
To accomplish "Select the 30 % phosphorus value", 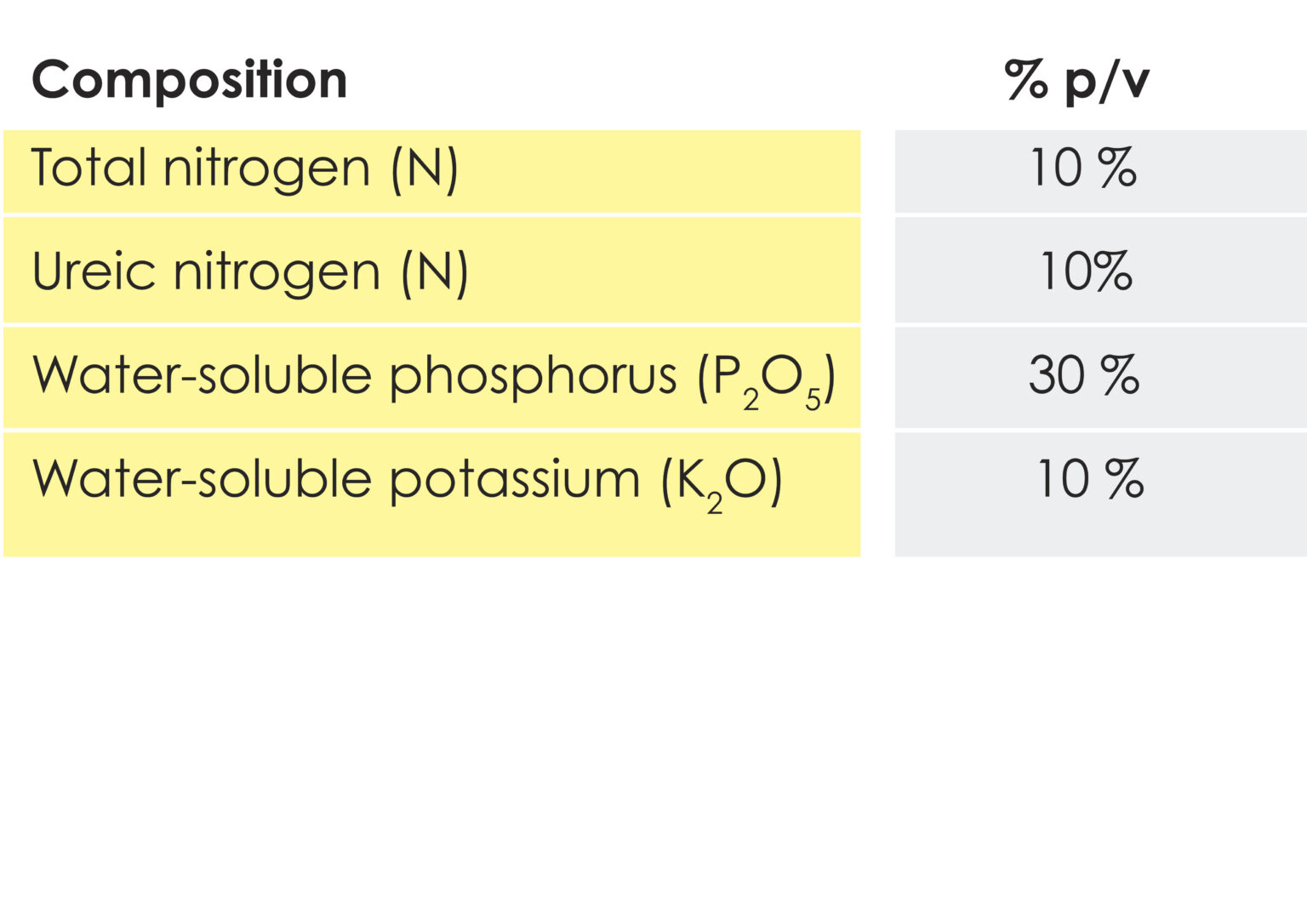I will (1083, 375).
